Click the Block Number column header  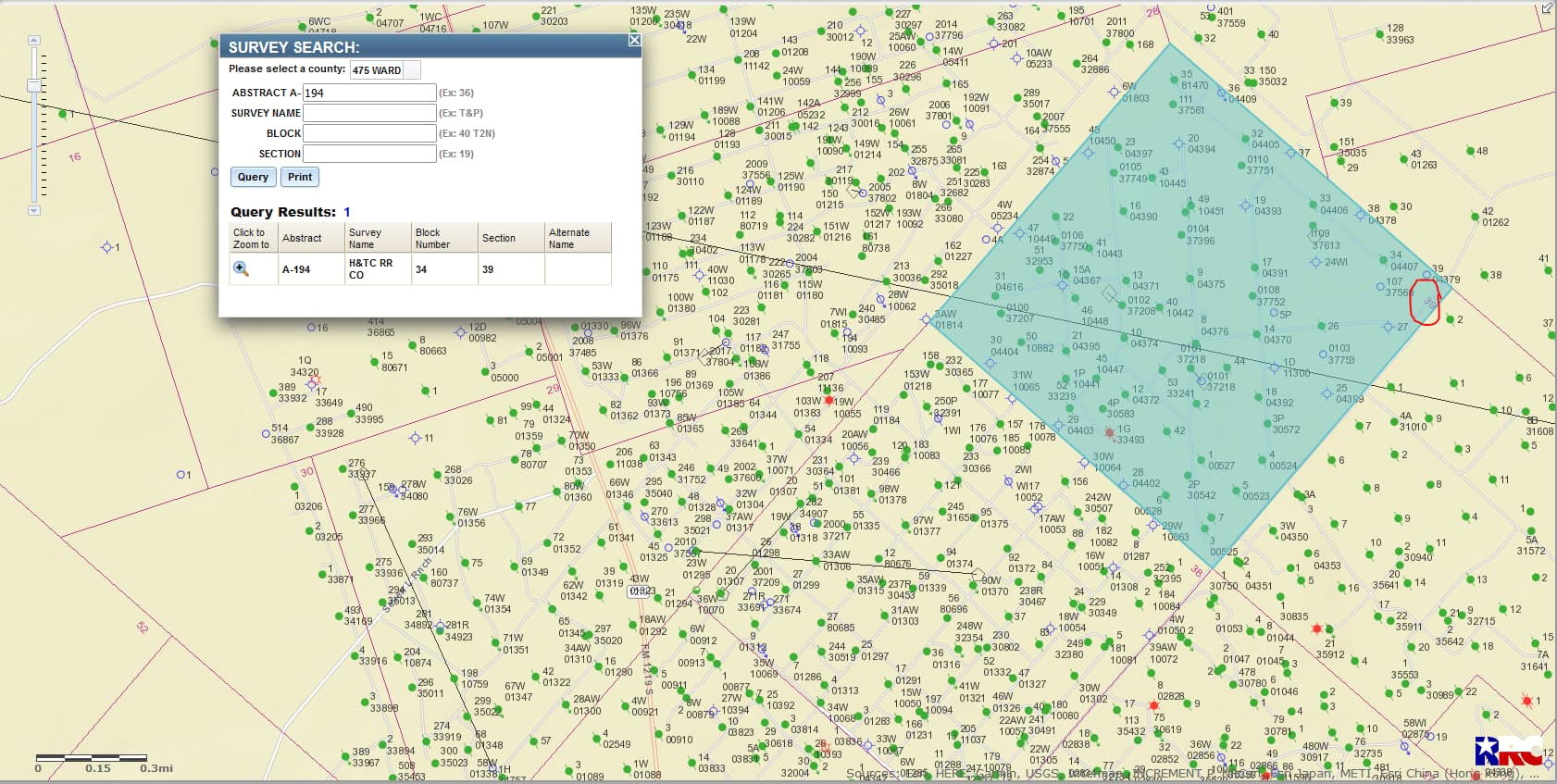click(x=443, y=238)
